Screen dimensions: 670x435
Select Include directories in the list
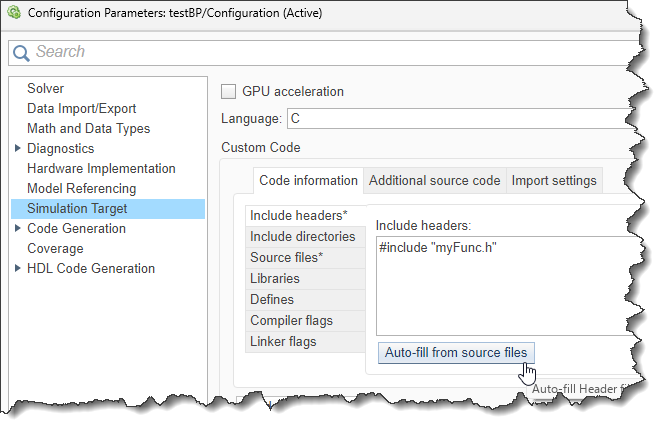pos(302,237)
